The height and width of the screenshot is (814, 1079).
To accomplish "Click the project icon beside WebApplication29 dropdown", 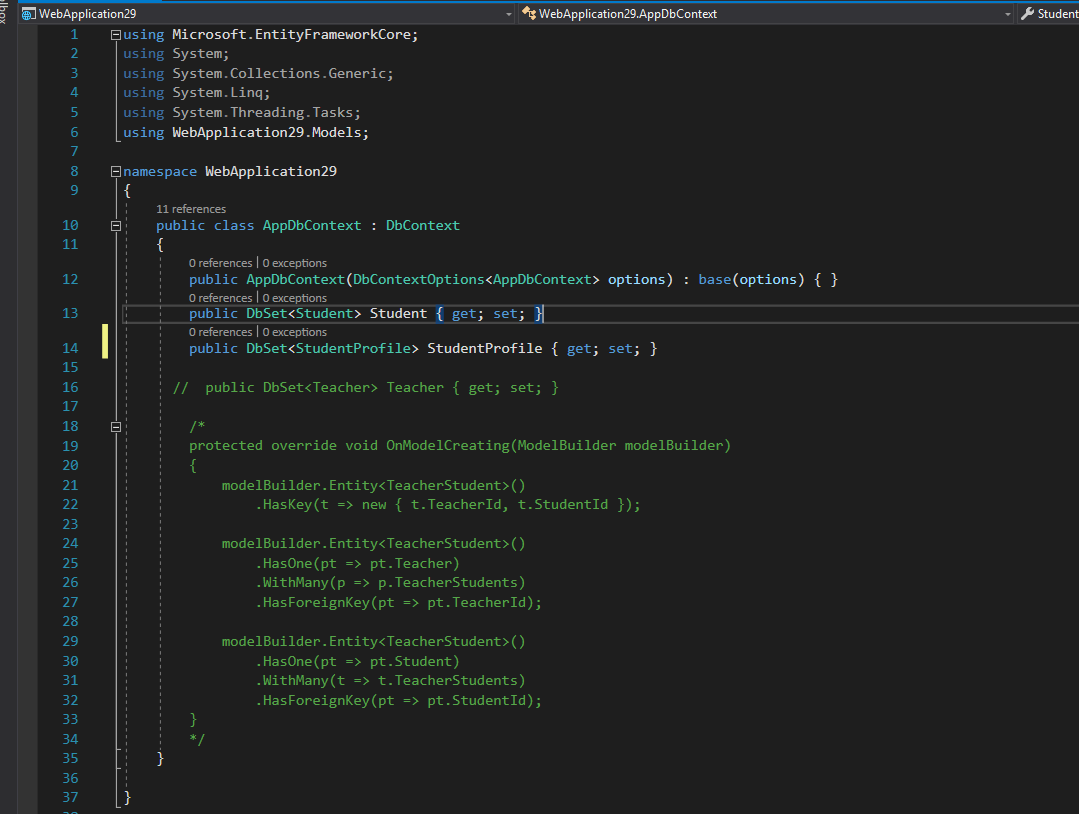I will 28,14.
